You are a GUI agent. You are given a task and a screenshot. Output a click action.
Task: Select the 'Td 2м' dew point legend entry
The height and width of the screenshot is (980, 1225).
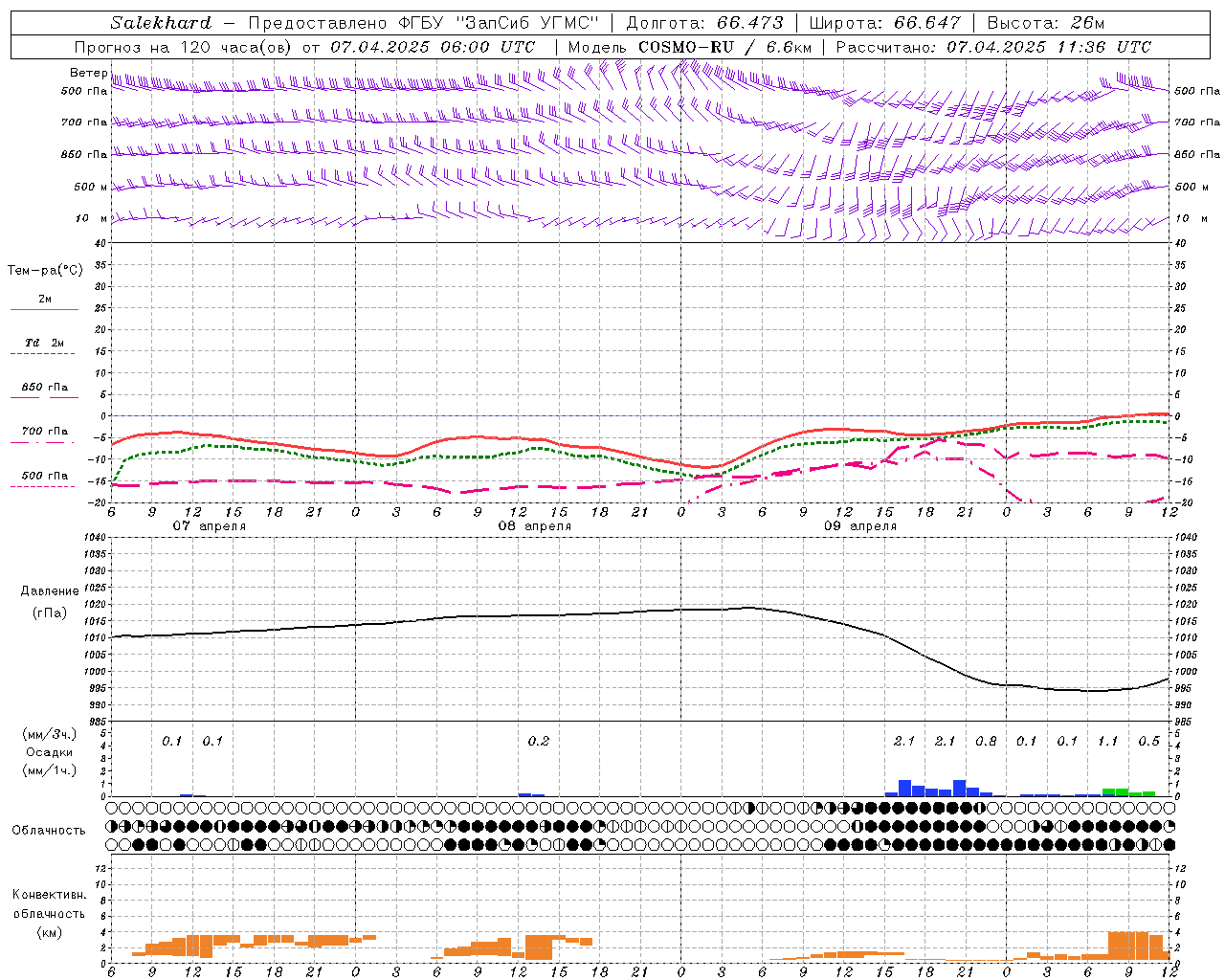point(45,343)
